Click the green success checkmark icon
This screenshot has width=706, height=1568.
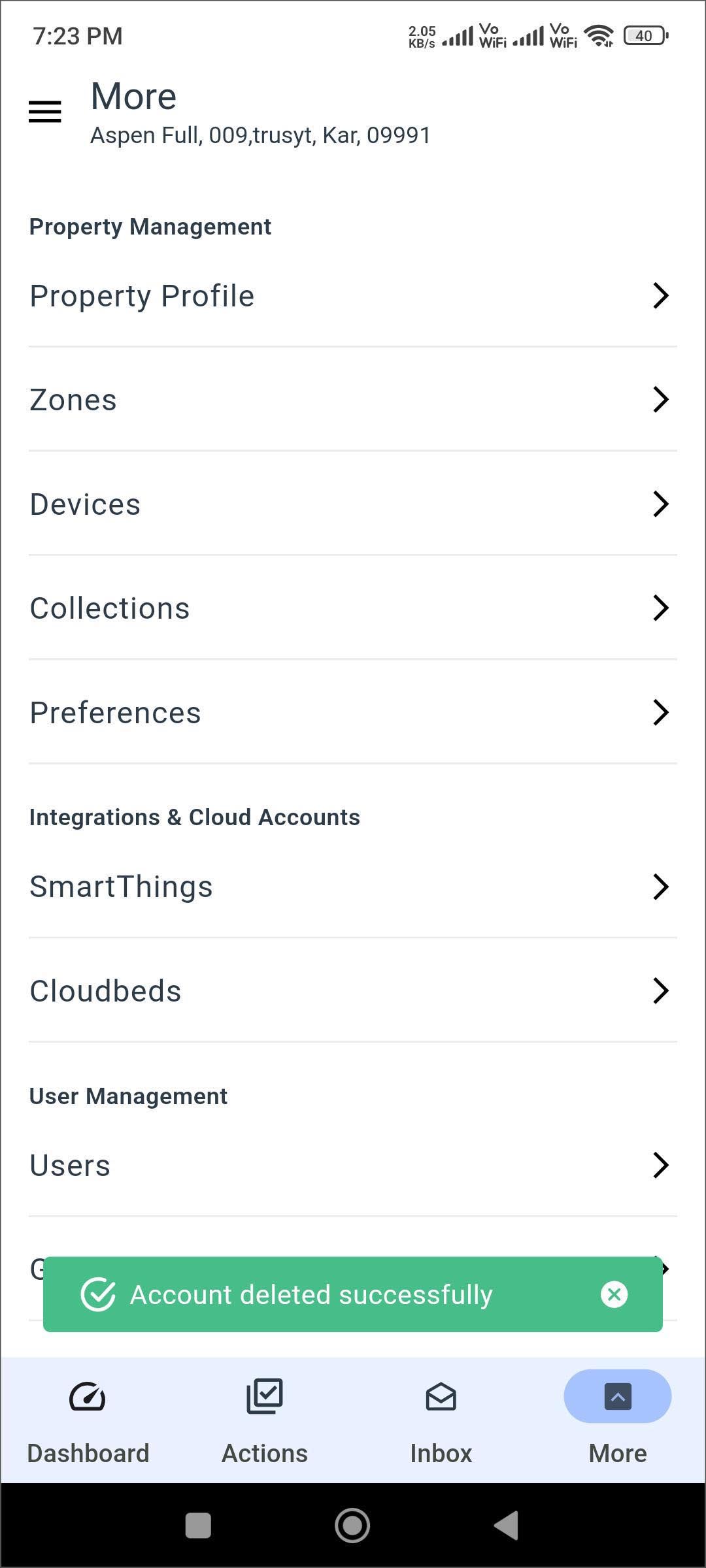click(x=98, y=1294)
